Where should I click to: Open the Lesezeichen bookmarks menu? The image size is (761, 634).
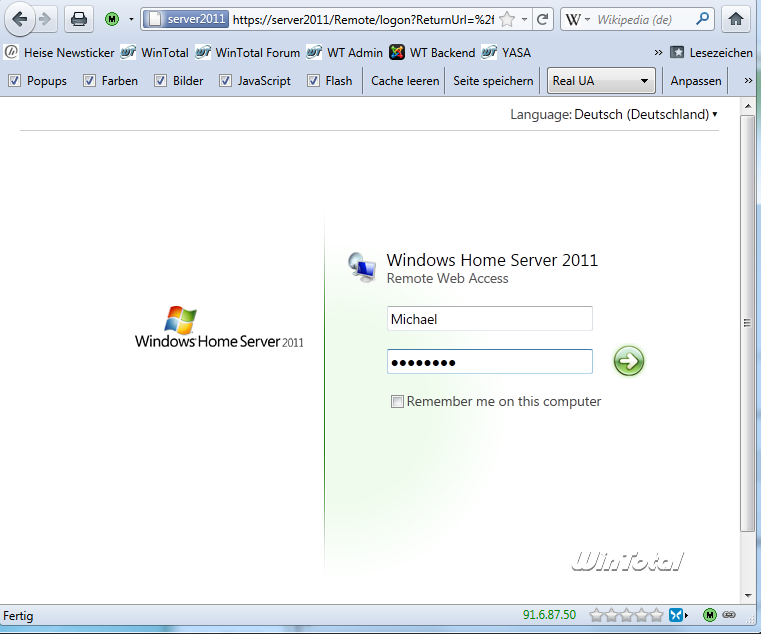(x=711, y=52)
